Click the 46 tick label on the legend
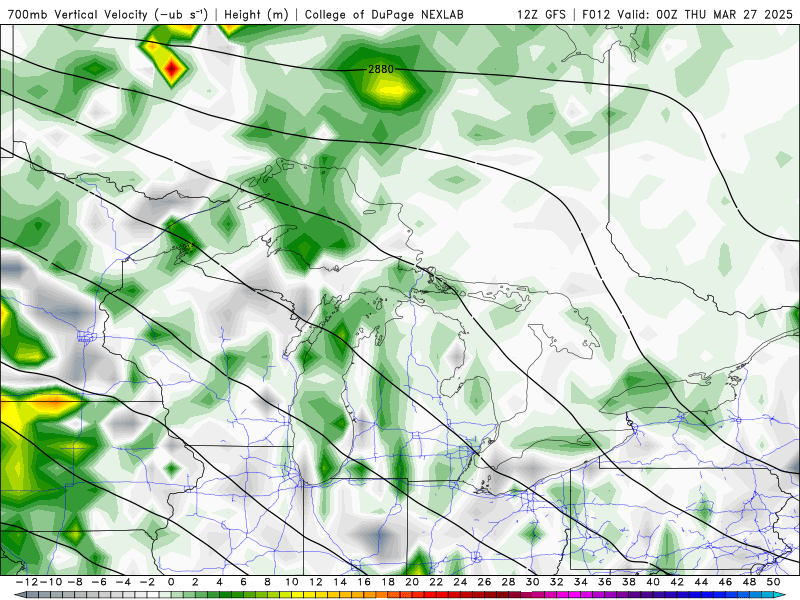This screenshot has width=800, height=600. [725, 582]
